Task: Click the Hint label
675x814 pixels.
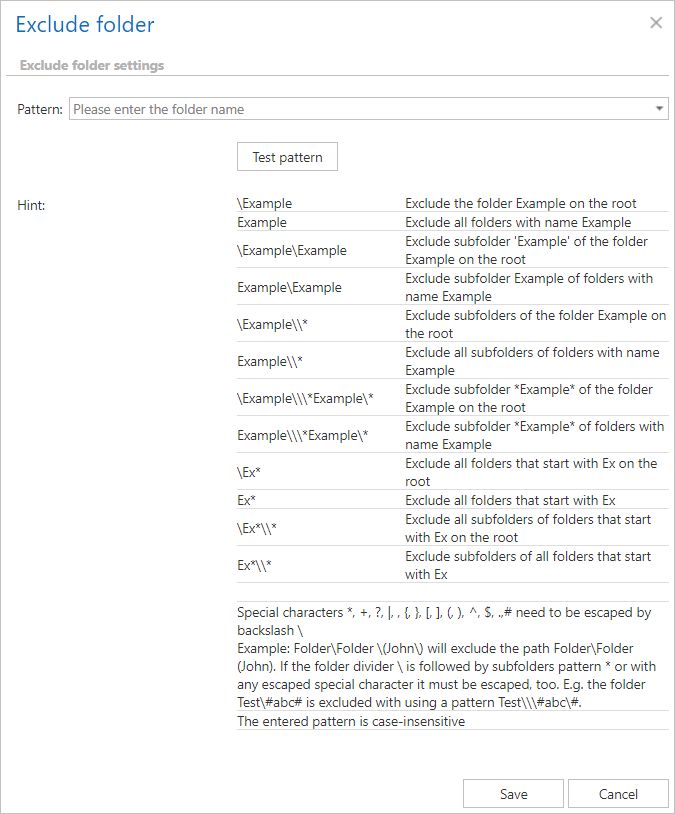Action: (x=31, y=205)
